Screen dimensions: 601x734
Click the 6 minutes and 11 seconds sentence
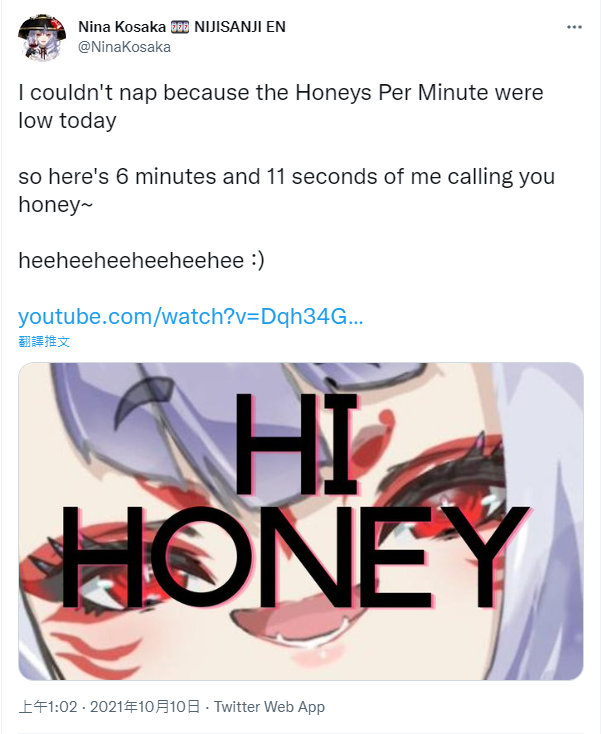click(x=286, y=190)
